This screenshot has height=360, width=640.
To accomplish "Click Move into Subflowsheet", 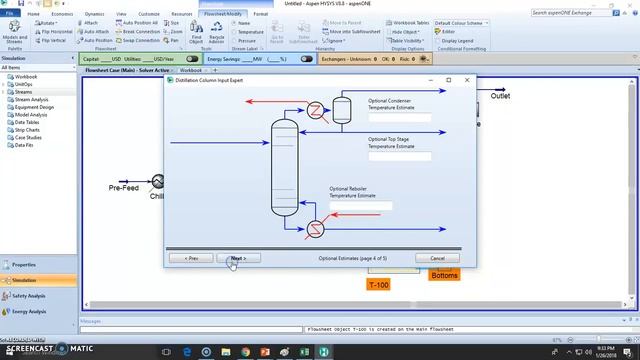I will 351,31.
